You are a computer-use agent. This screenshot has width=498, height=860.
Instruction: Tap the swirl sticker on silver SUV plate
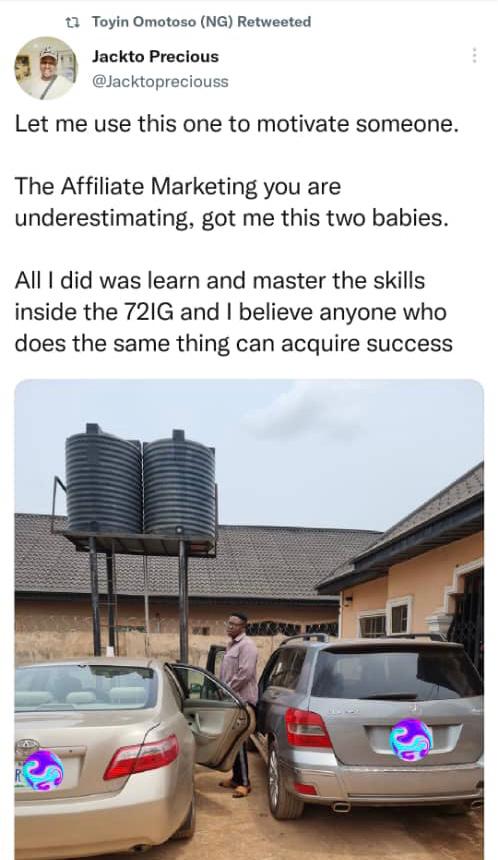pos(411,740)
